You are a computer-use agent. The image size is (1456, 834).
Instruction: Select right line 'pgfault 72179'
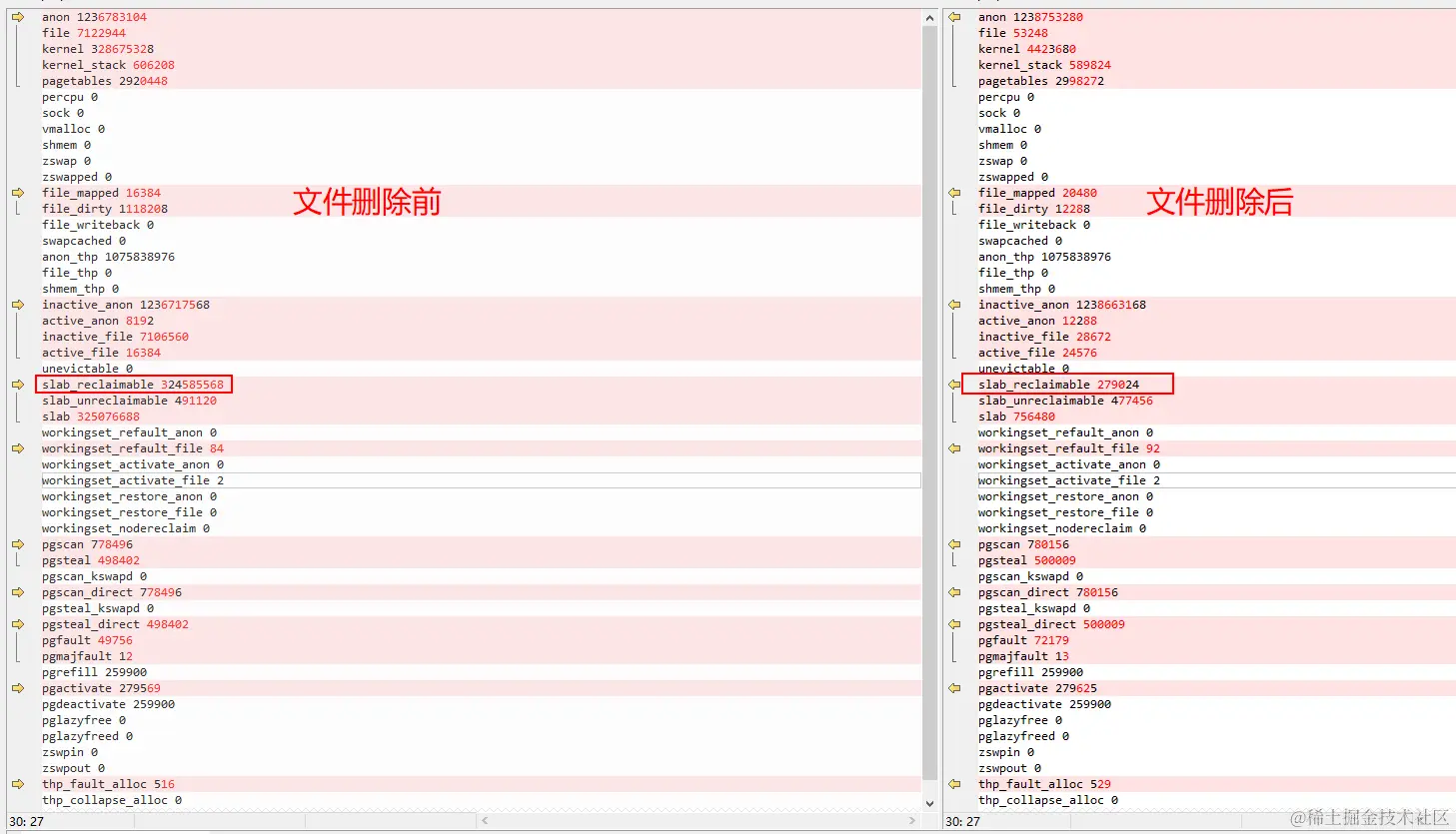1023,640
